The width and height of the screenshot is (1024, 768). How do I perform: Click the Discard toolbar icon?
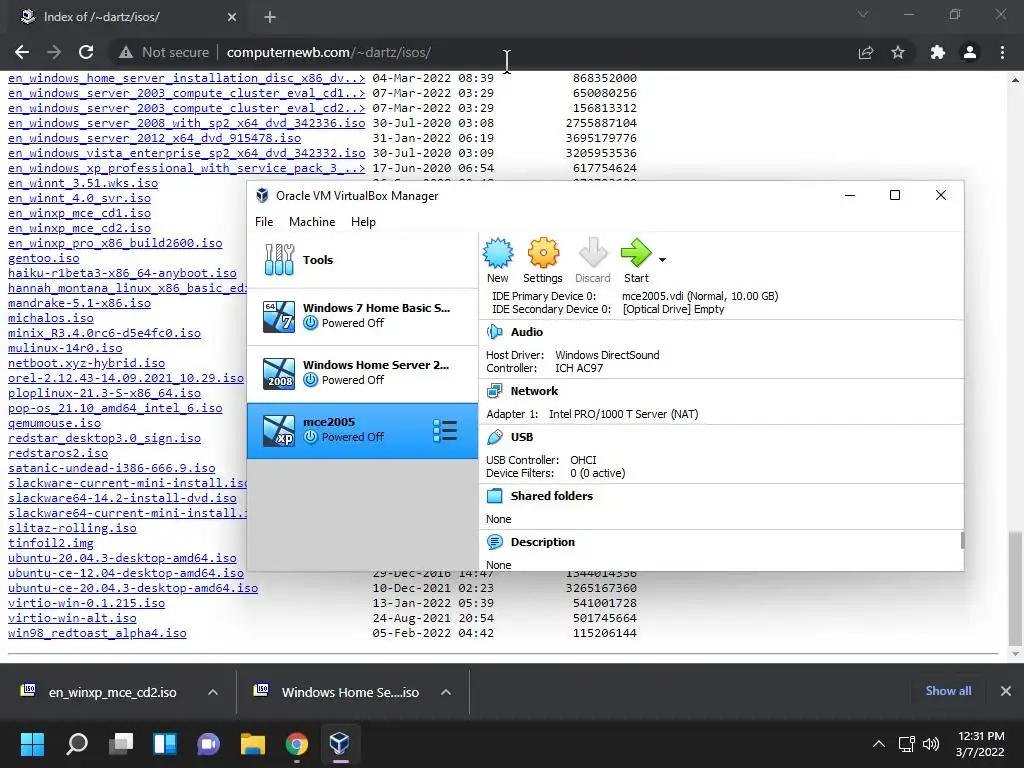click(593, 253)
